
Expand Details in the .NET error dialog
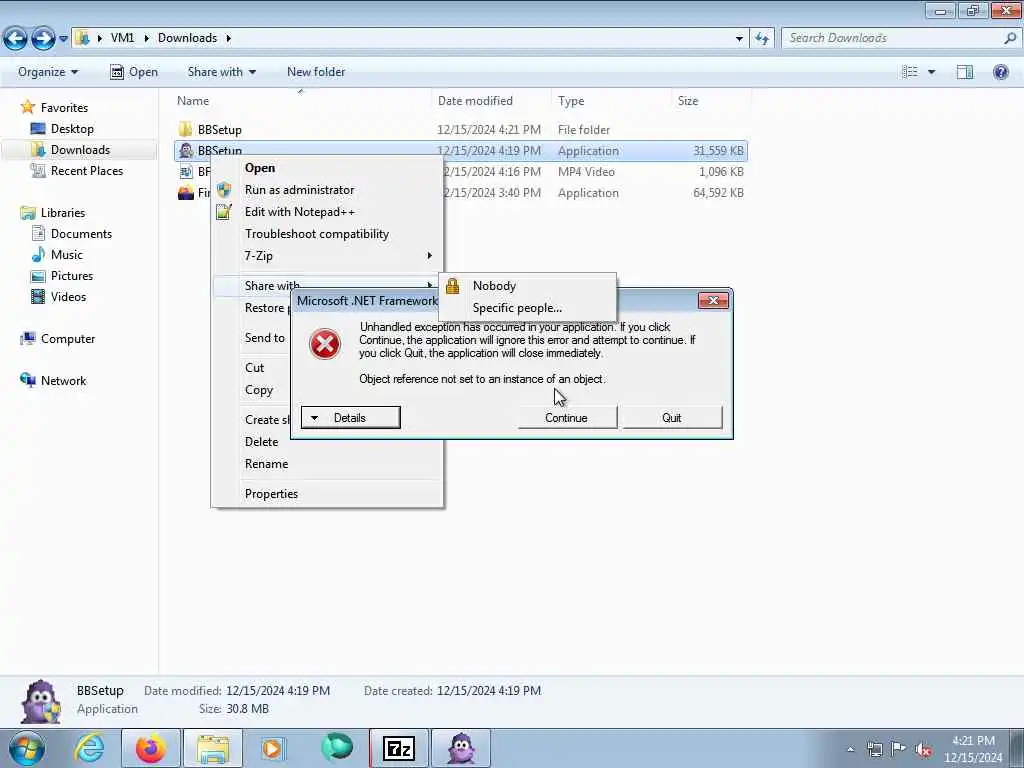click(351, 418)
